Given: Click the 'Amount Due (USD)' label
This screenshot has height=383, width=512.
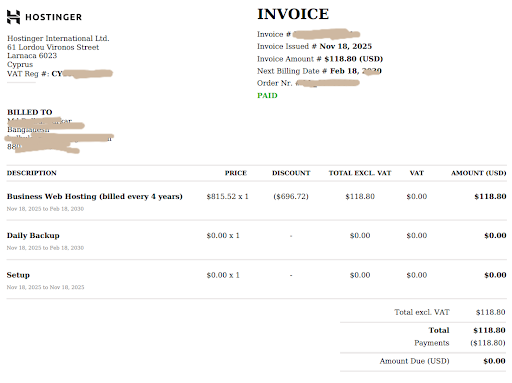Looking at the screenshot, I should (414, 361).
